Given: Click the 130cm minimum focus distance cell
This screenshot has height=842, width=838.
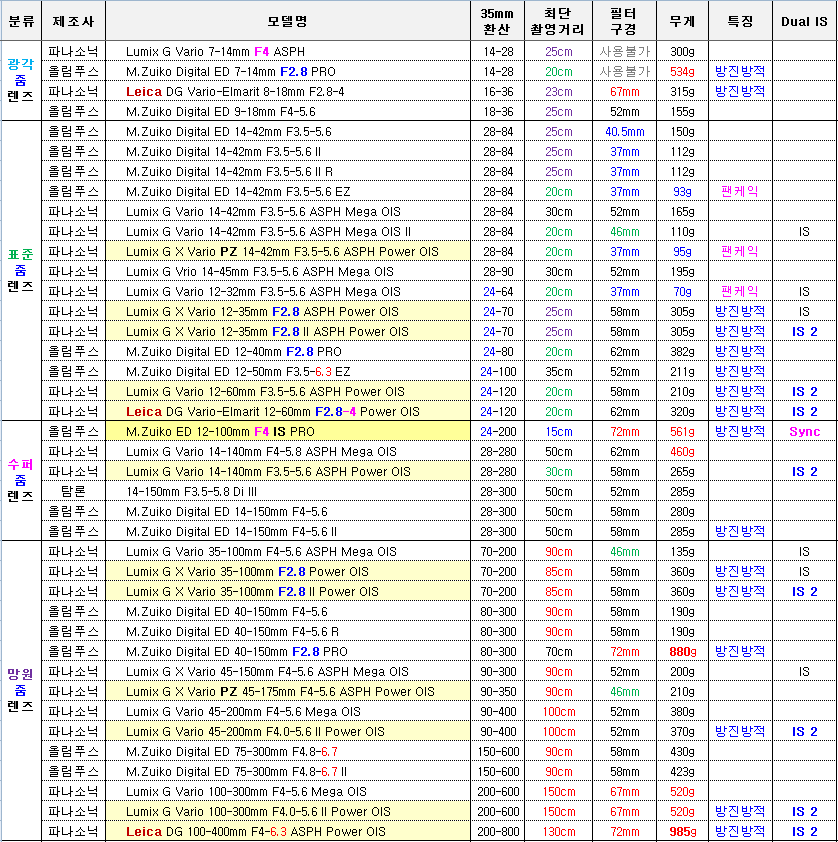Looking at the screenshot, I should (x=559, y=832).
